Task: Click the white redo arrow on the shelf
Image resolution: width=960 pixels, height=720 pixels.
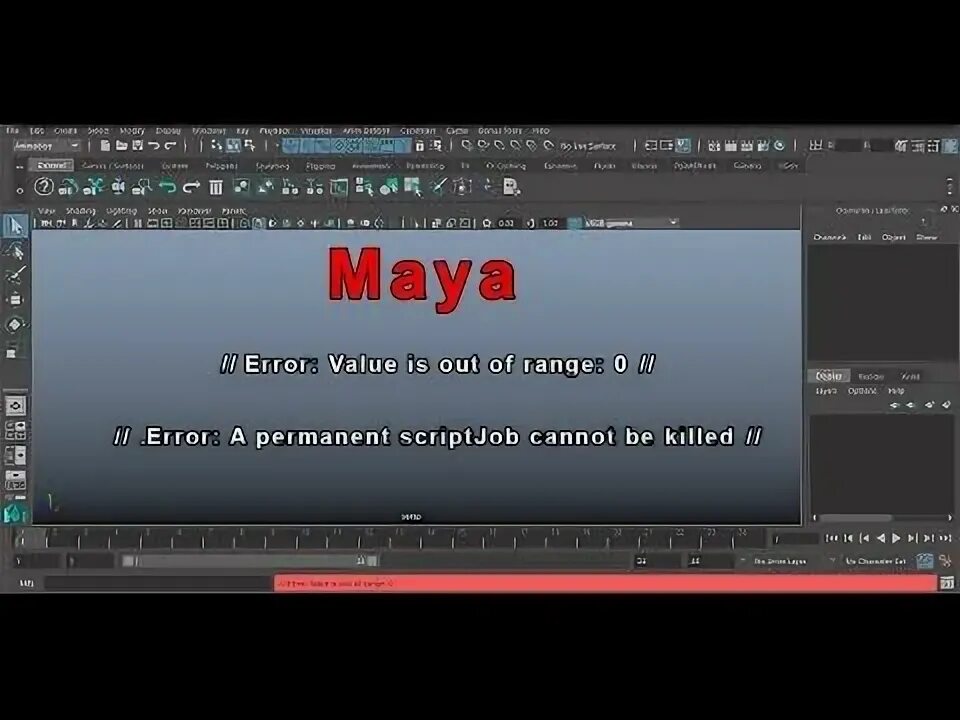Action: 192,187
